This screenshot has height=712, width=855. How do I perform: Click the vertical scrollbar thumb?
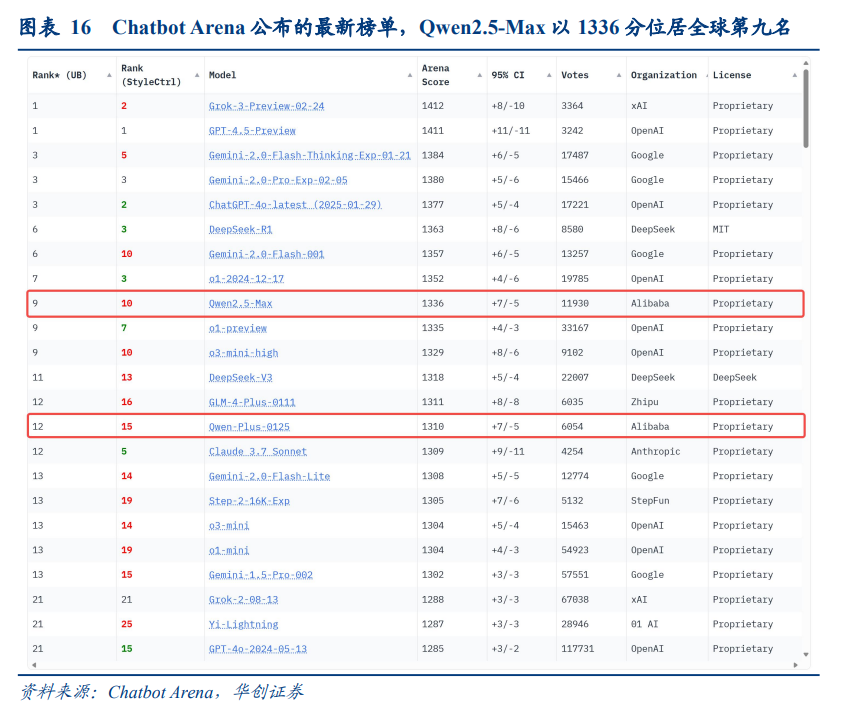point(806,108)
